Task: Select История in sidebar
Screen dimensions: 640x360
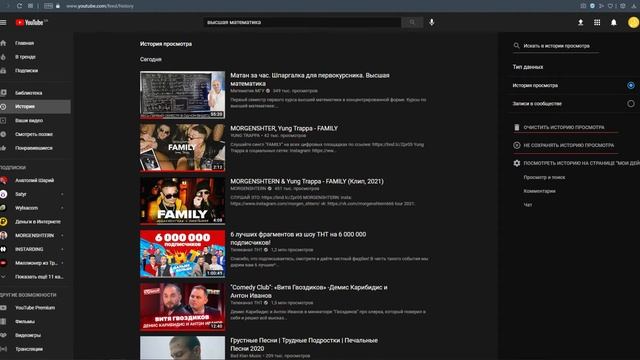Action: coord(35,107)
